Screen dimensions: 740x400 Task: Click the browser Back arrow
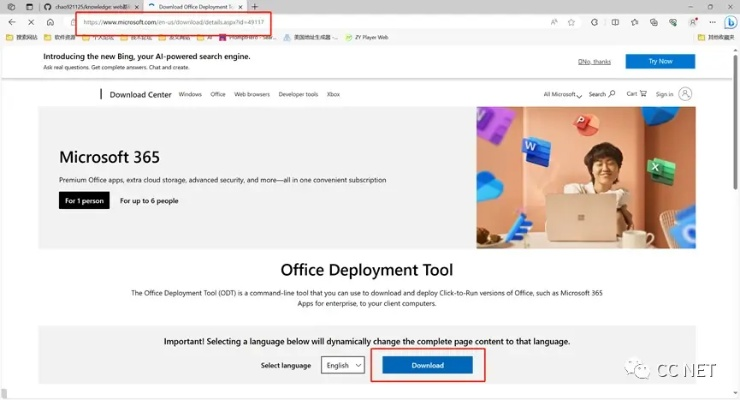click(x=12, y=22)
